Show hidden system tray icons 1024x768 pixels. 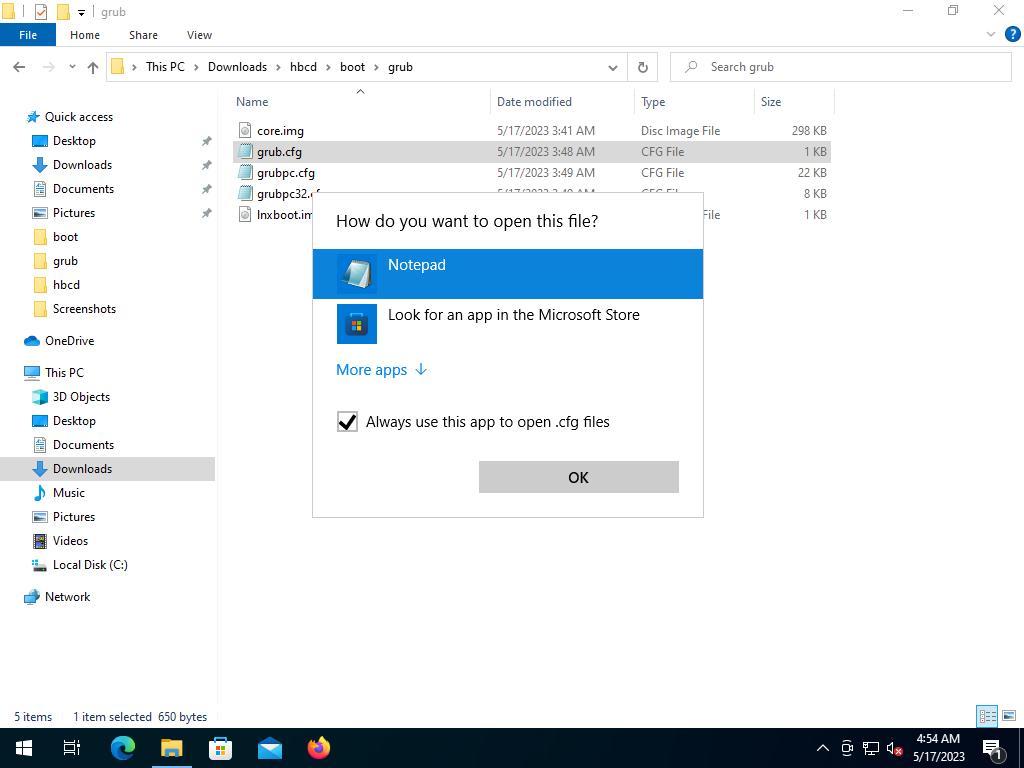tap(823, 748)
